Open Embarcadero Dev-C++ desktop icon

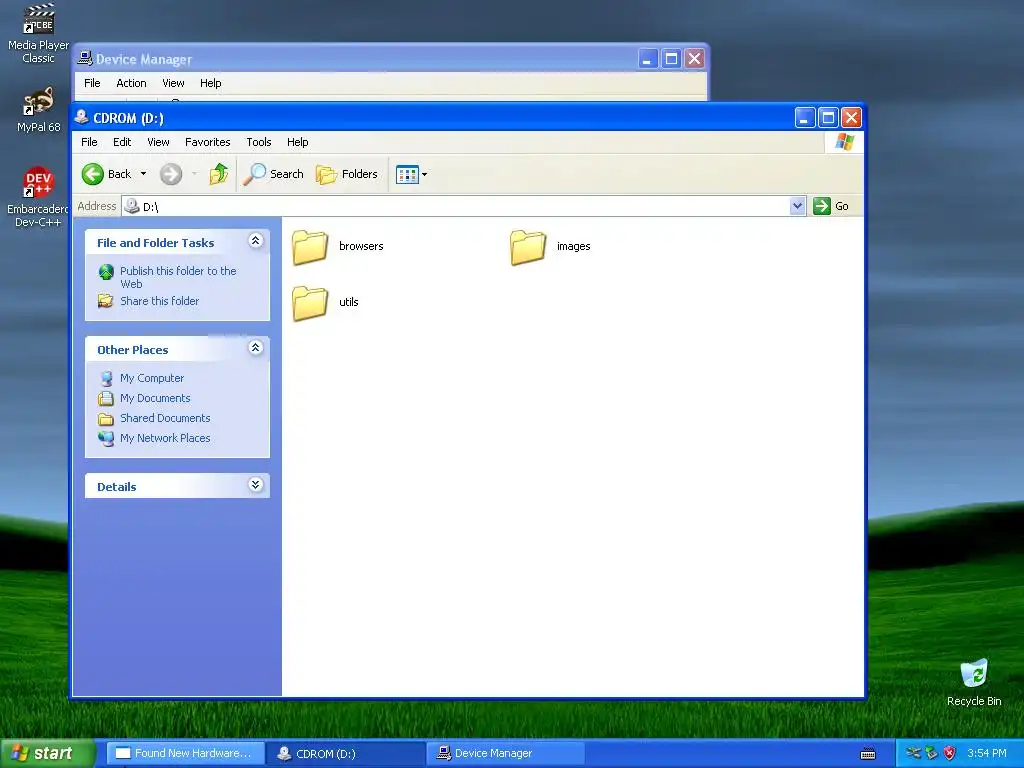(38, 197)
